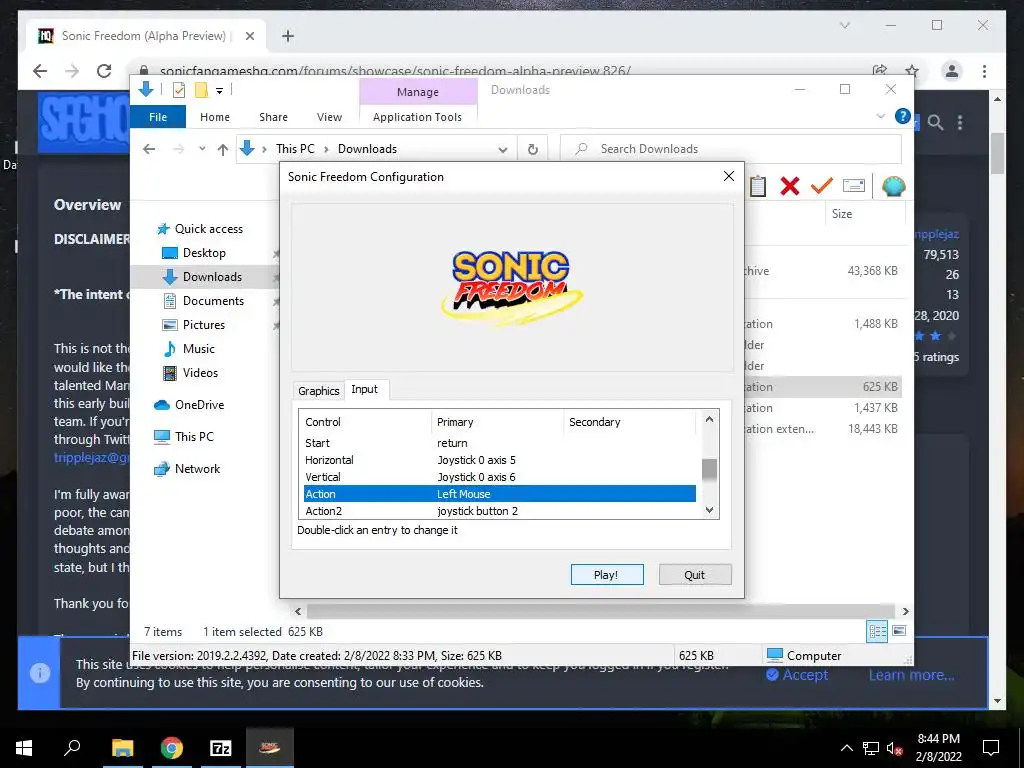Go back in Chrome browser

tap(40, 71)
